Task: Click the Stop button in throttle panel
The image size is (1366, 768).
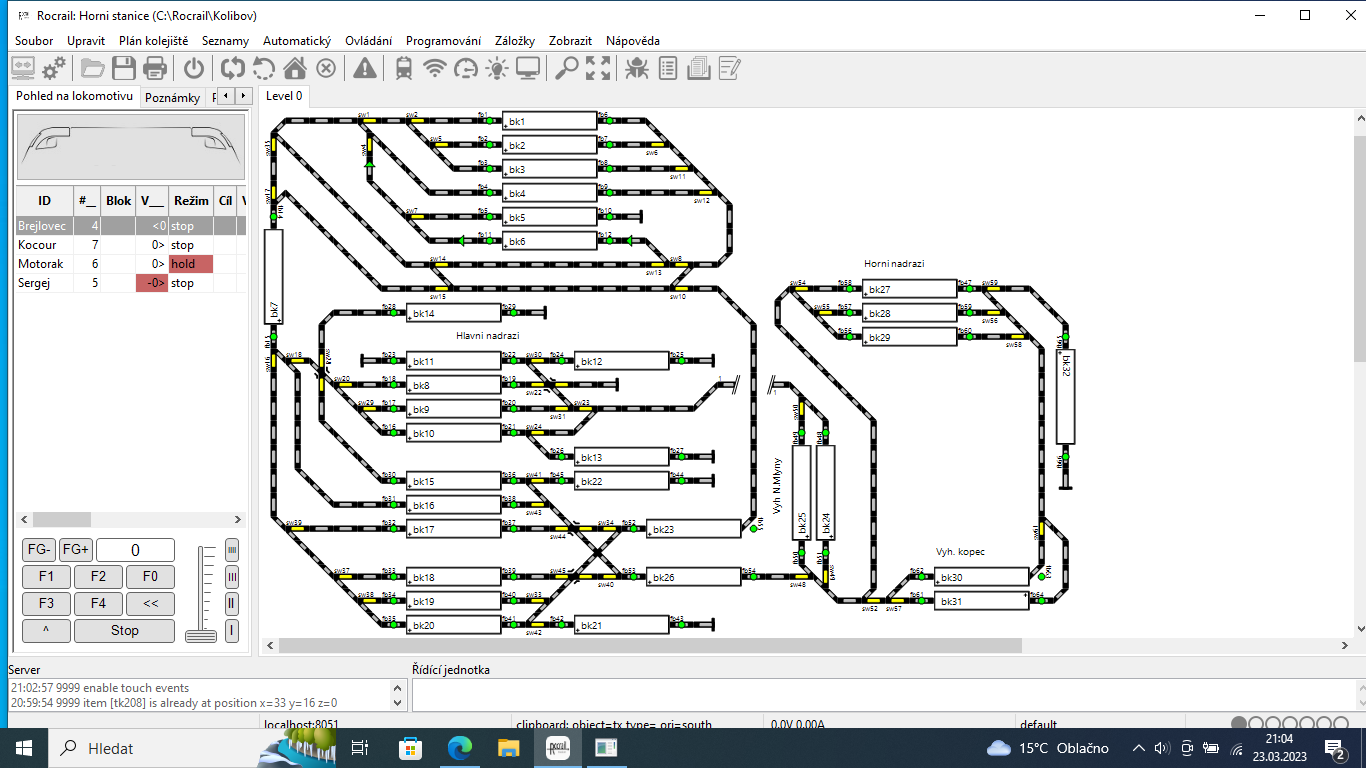Action: point(124,631)
